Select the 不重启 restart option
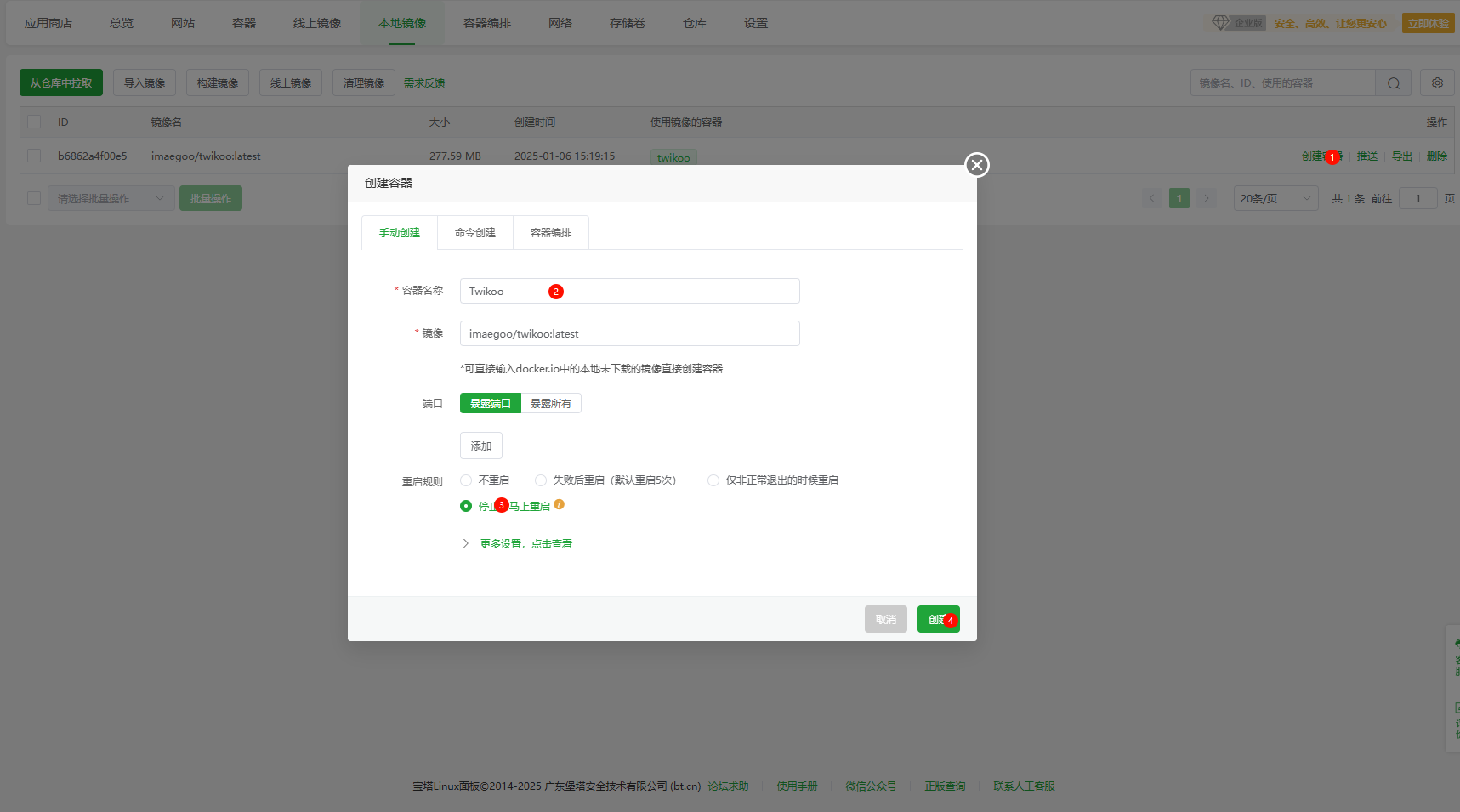This screenshot has height=812, width=1460. click(x=466, y=480)
